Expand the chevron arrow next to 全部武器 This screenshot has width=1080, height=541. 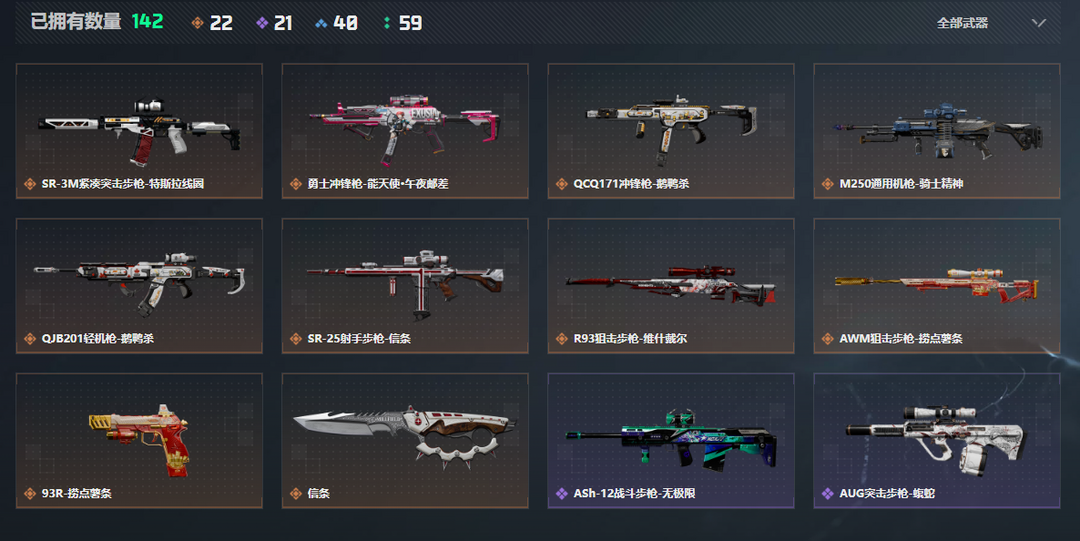[1039, 23]
